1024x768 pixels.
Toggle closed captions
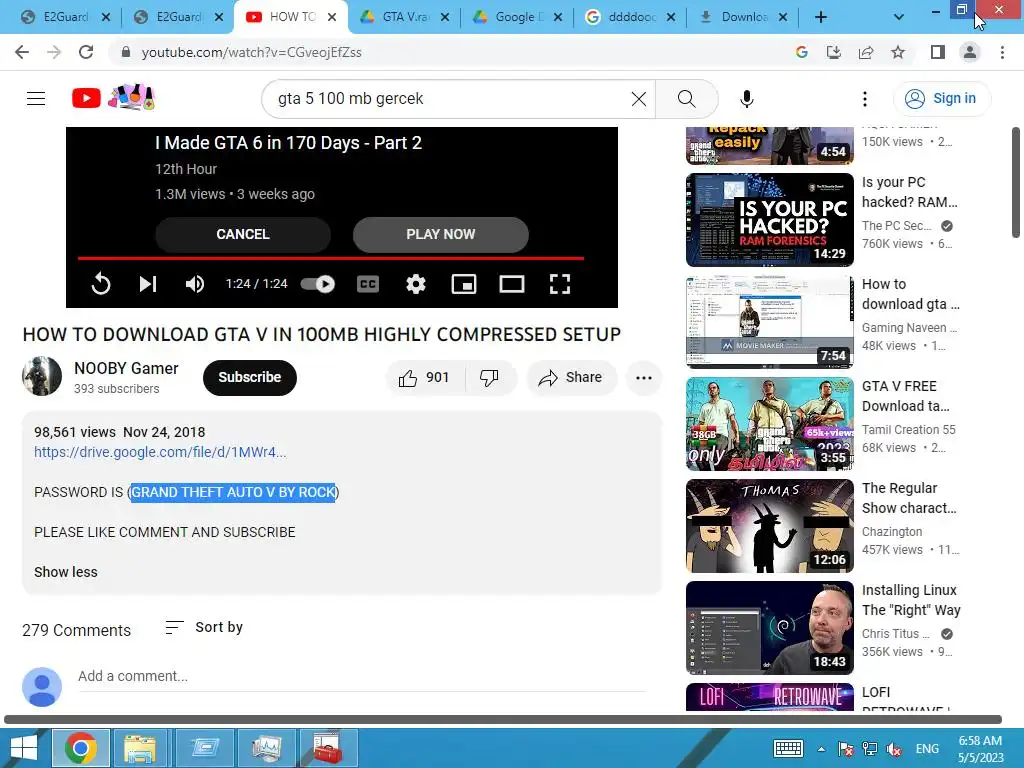[368, 284]
